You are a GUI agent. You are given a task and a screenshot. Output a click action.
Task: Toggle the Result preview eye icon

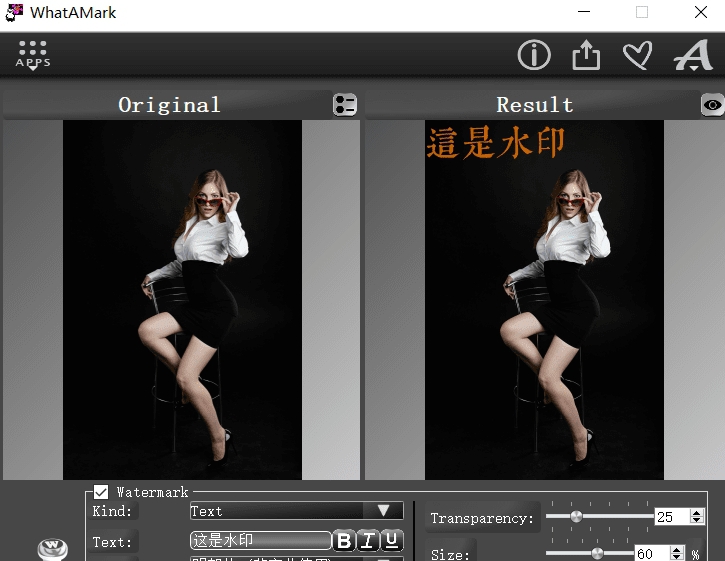click(x=712, y=105)
